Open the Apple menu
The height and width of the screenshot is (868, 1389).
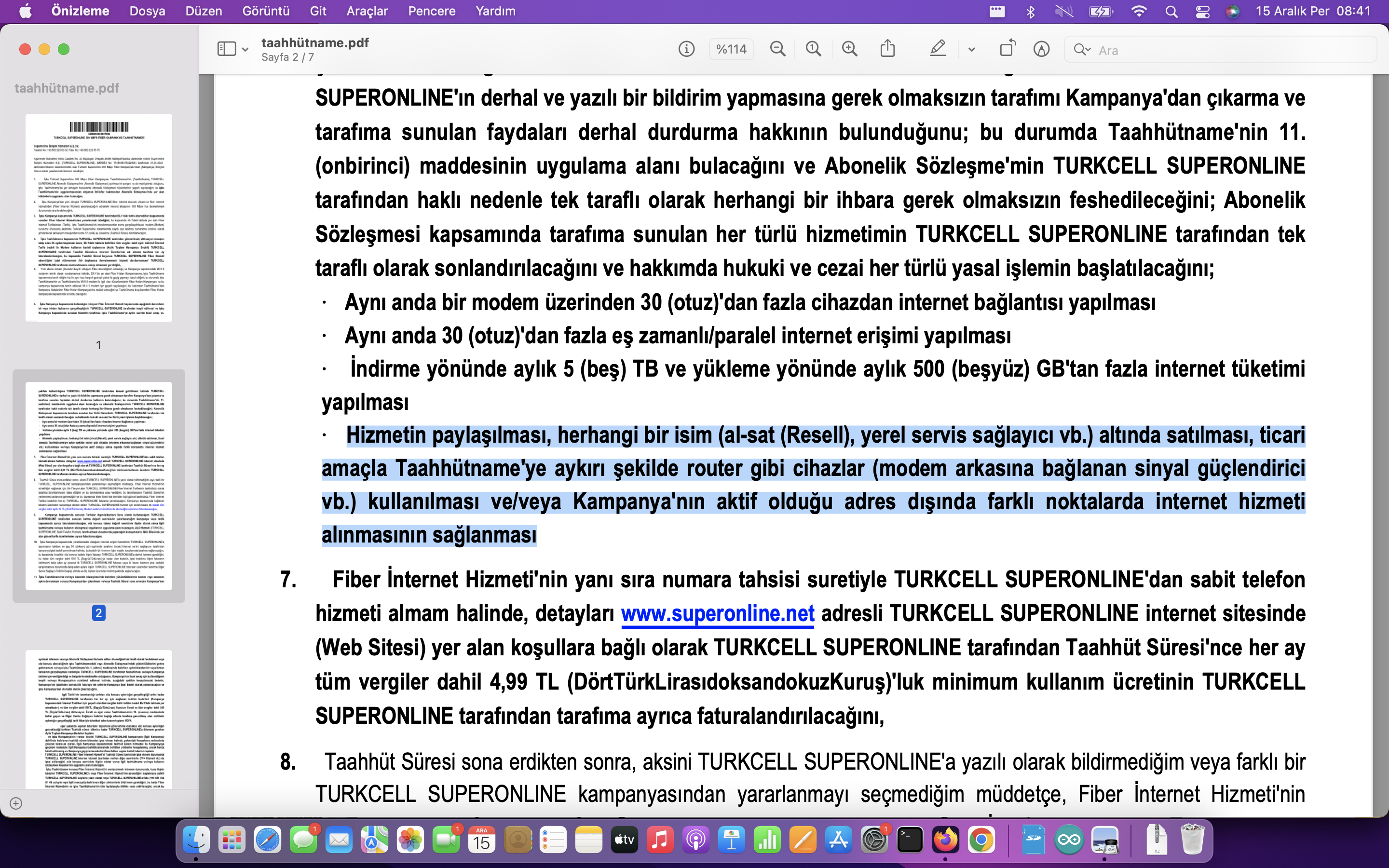[25, 11]
